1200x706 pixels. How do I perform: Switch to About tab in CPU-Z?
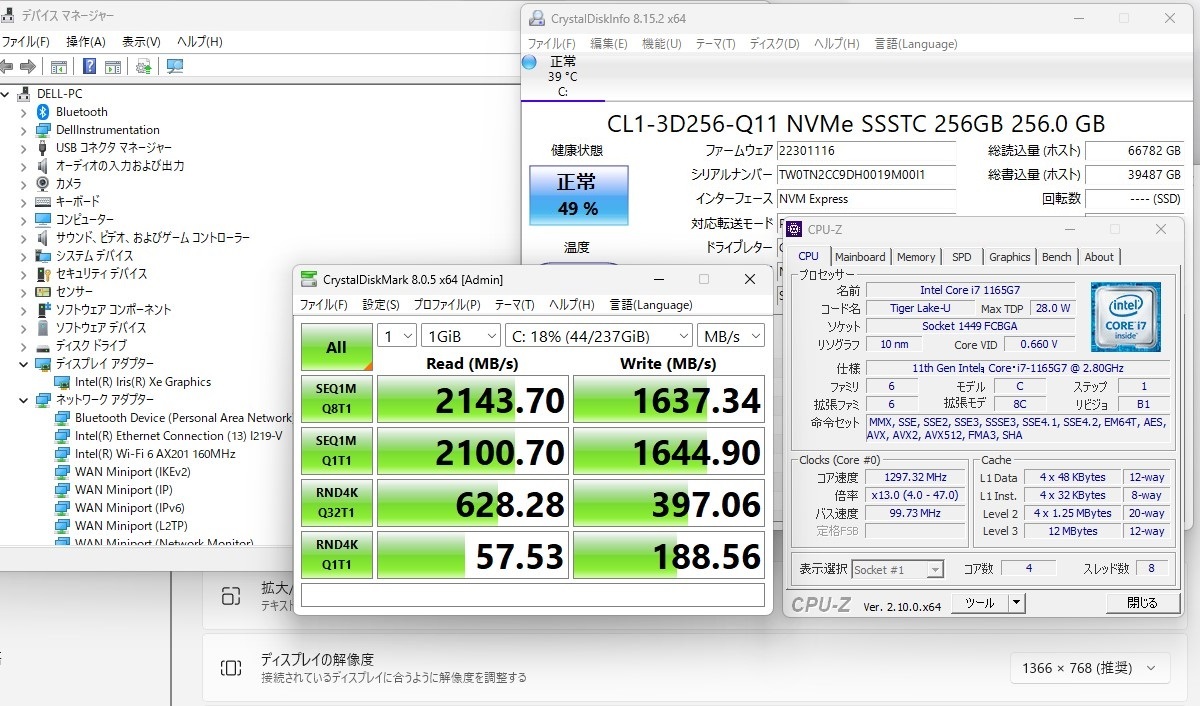click(1099, 257)
